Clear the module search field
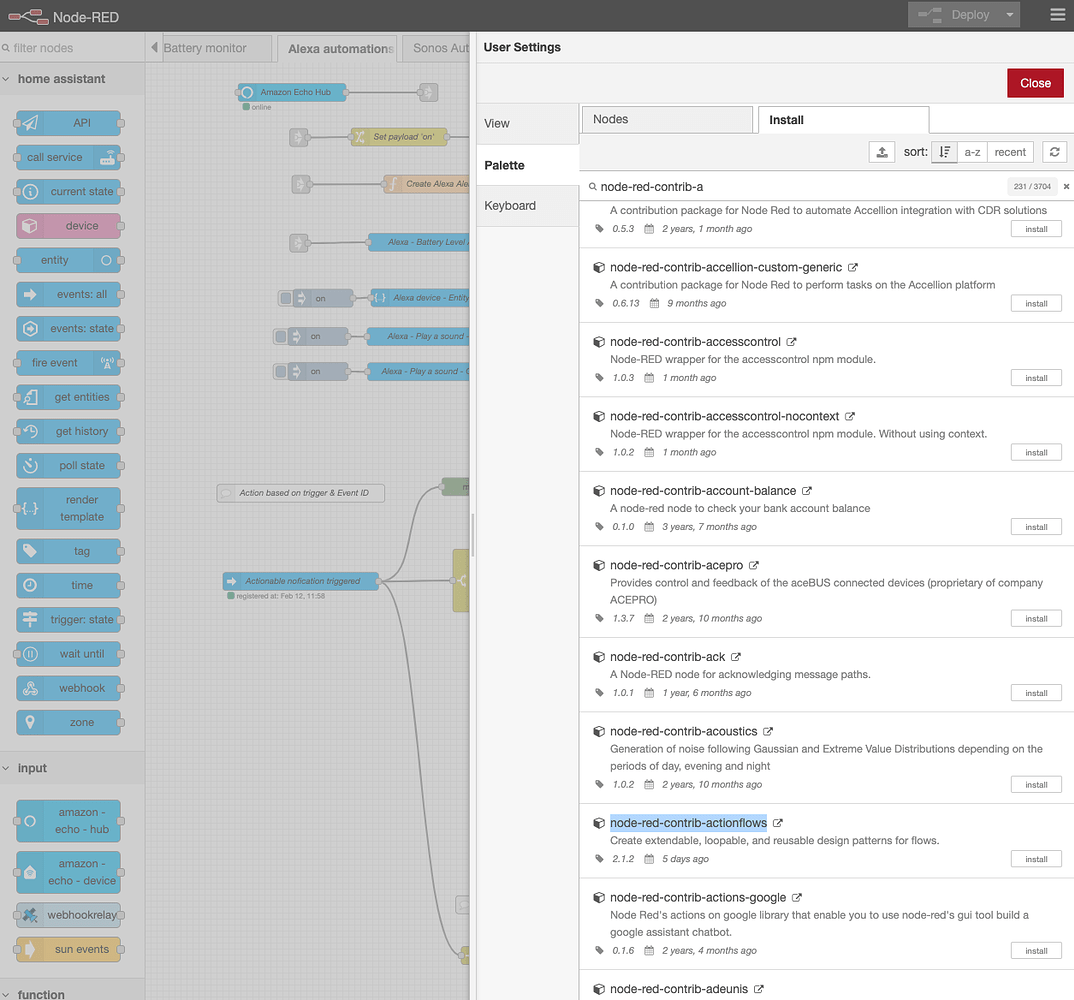1074x1000 pixels. pyautogui.click(x=1066, y=186)
